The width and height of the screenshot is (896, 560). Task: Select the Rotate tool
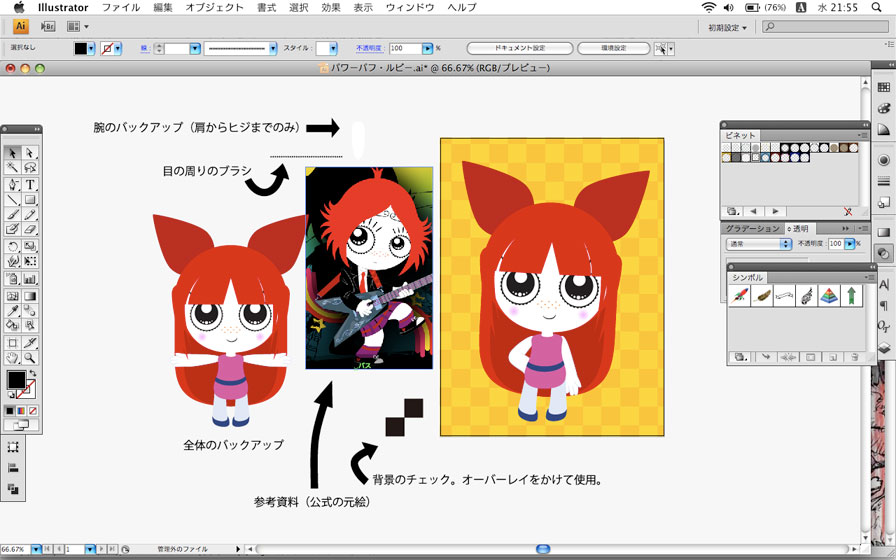[12, 246]
